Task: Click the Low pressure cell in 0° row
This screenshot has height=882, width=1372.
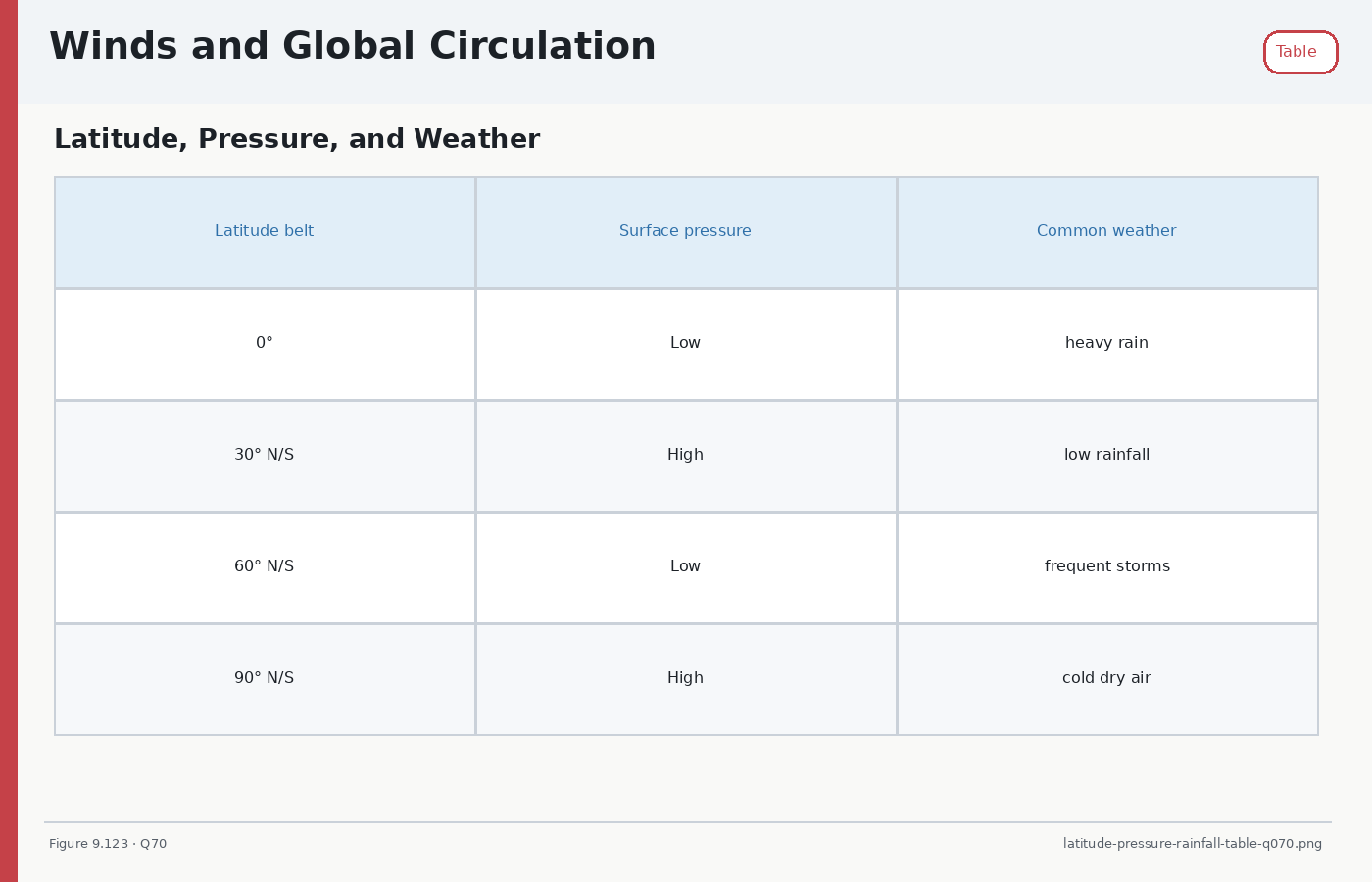Action: [x=686, y=344]
